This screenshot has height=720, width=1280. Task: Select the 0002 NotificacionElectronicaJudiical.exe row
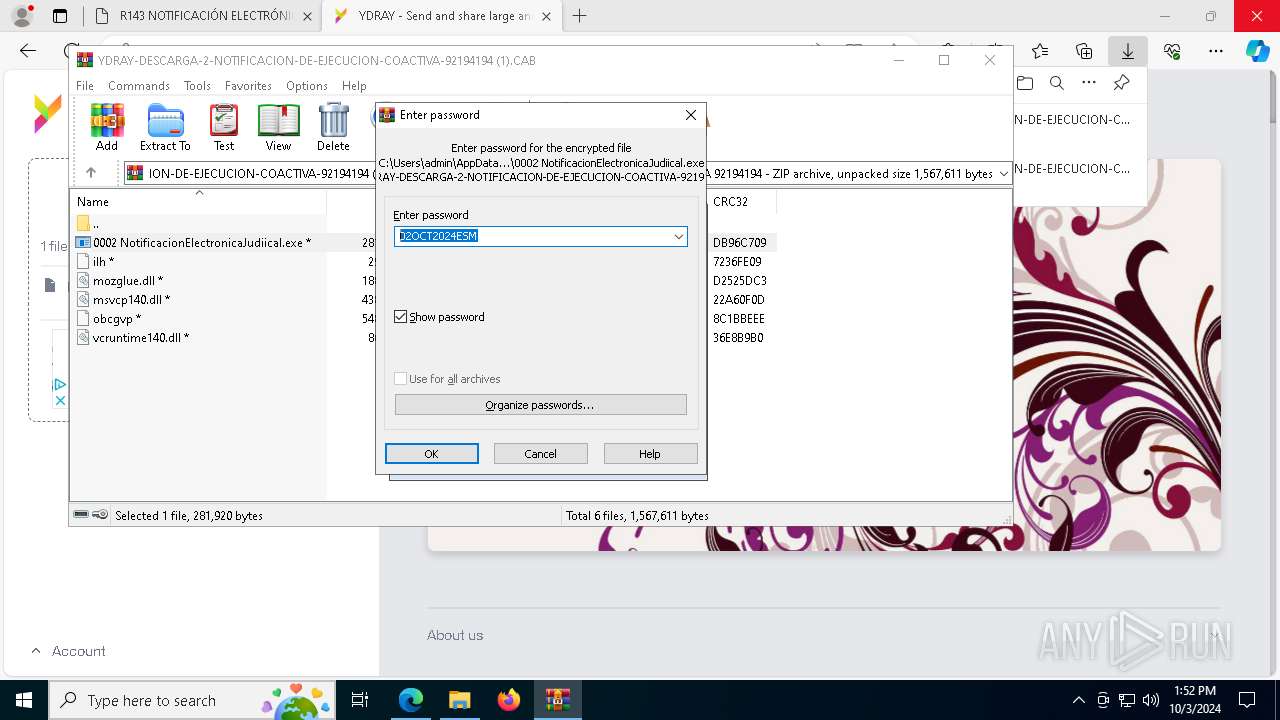tap(200, 242)
